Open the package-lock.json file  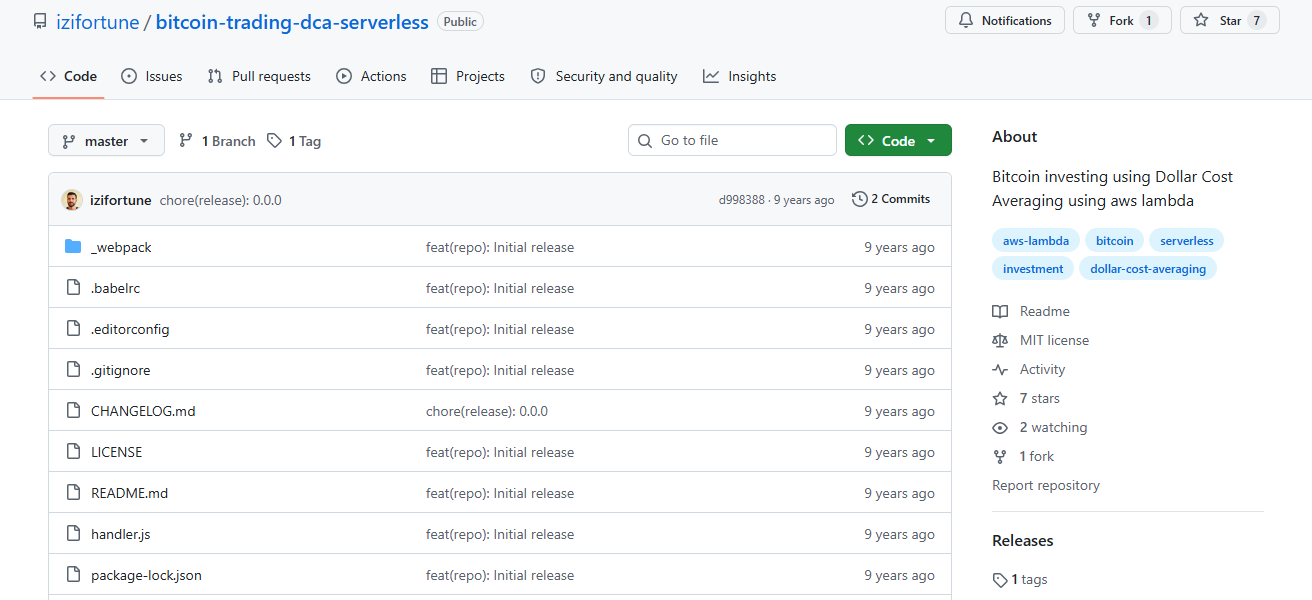click(x=146, y=575)
